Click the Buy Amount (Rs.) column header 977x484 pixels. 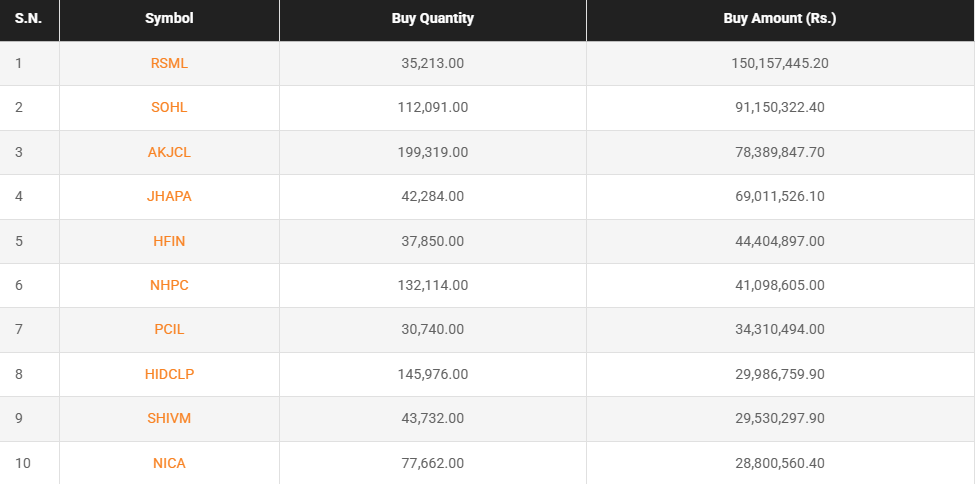pos(780,19)
